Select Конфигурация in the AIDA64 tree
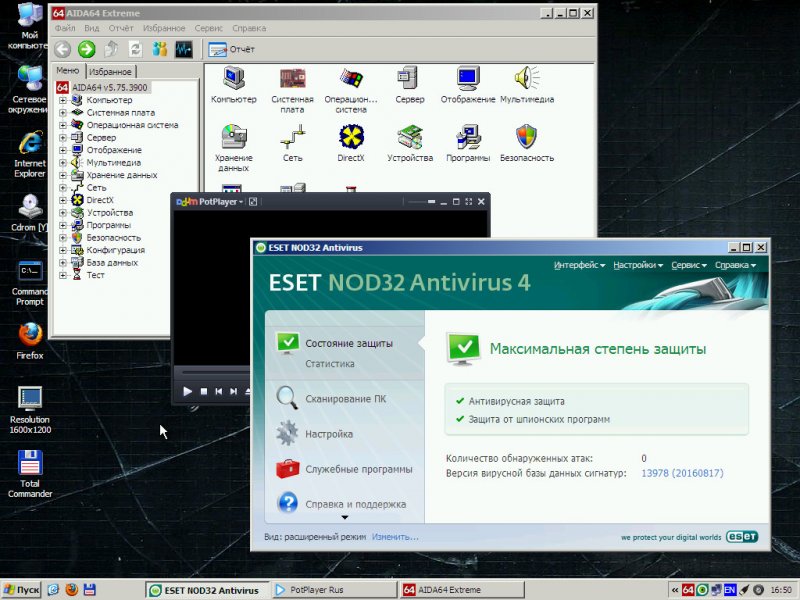 point(115,250)
